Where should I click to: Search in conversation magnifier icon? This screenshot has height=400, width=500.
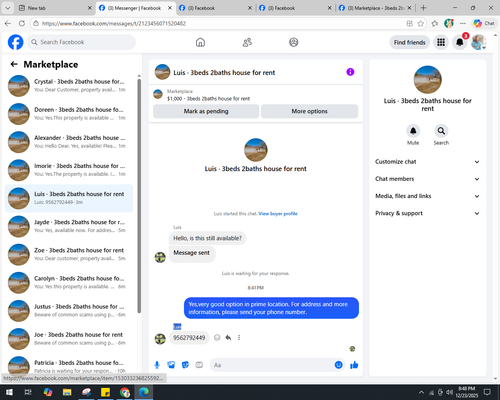point(441,131)
